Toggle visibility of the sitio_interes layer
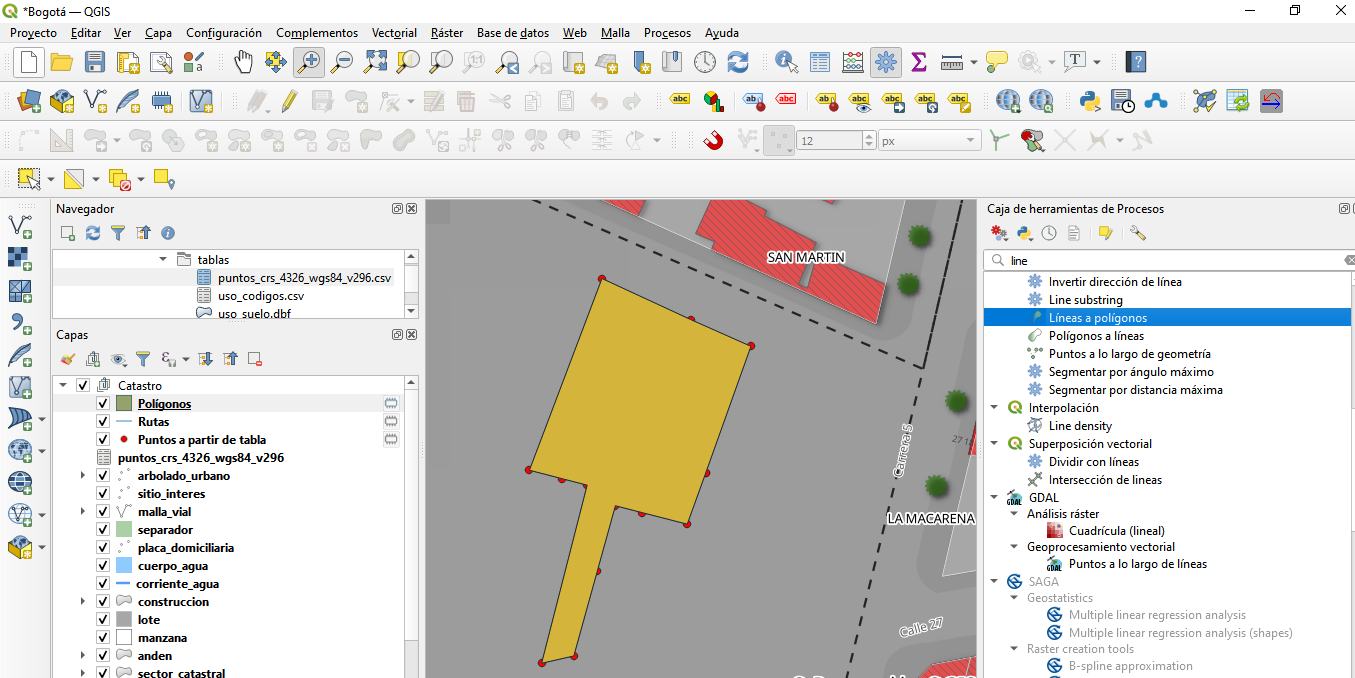The width and height of the screenshot is (1355, 678). coord(103,494)
